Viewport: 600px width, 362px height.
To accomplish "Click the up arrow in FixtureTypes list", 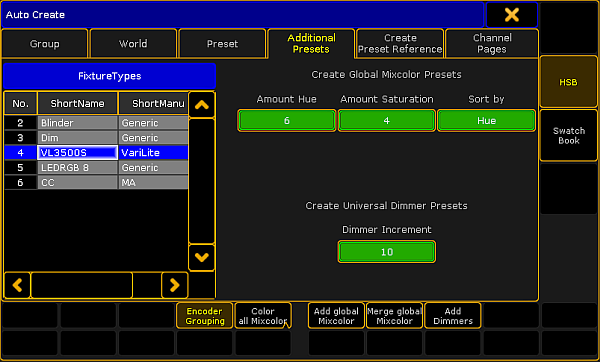I will pos(202,105).
